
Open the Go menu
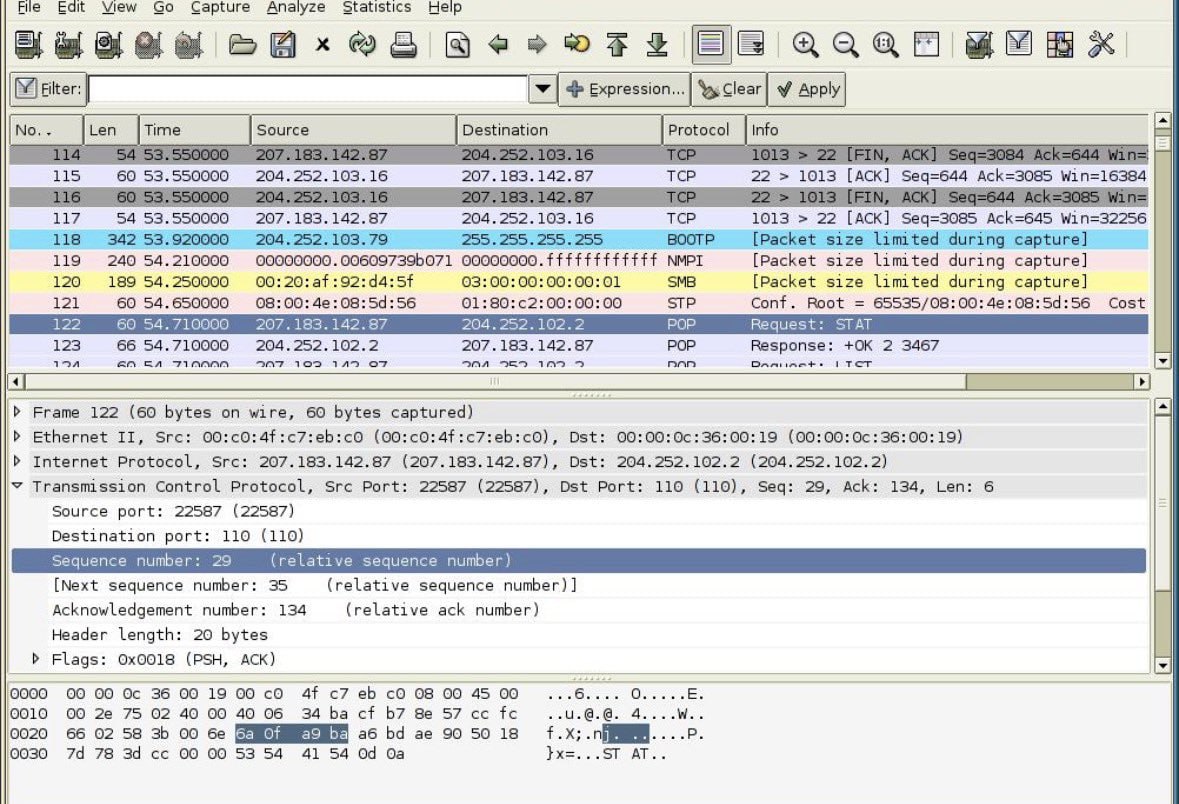coord(163,8)
